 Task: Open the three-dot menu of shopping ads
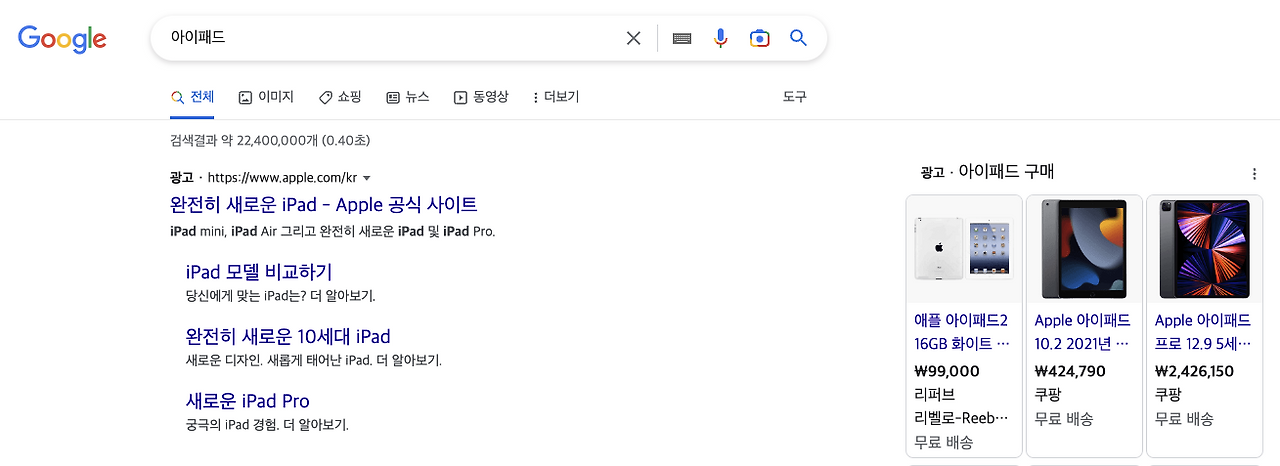(x=1255, y=174)
